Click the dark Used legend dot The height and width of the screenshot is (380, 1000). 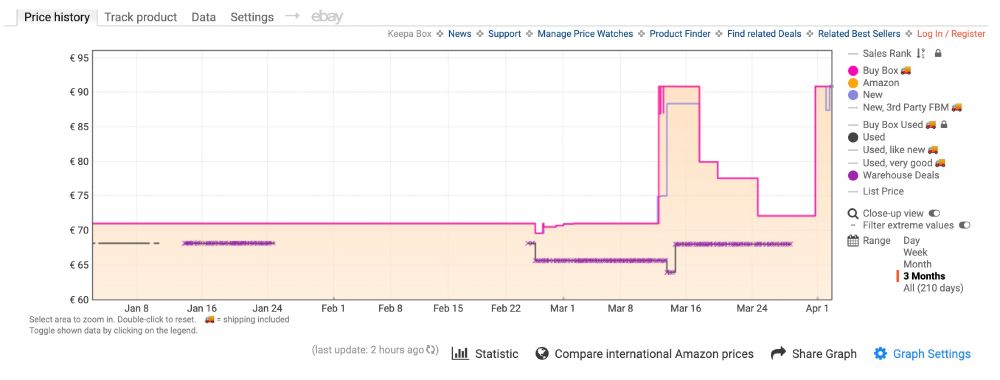pos(853,137)
